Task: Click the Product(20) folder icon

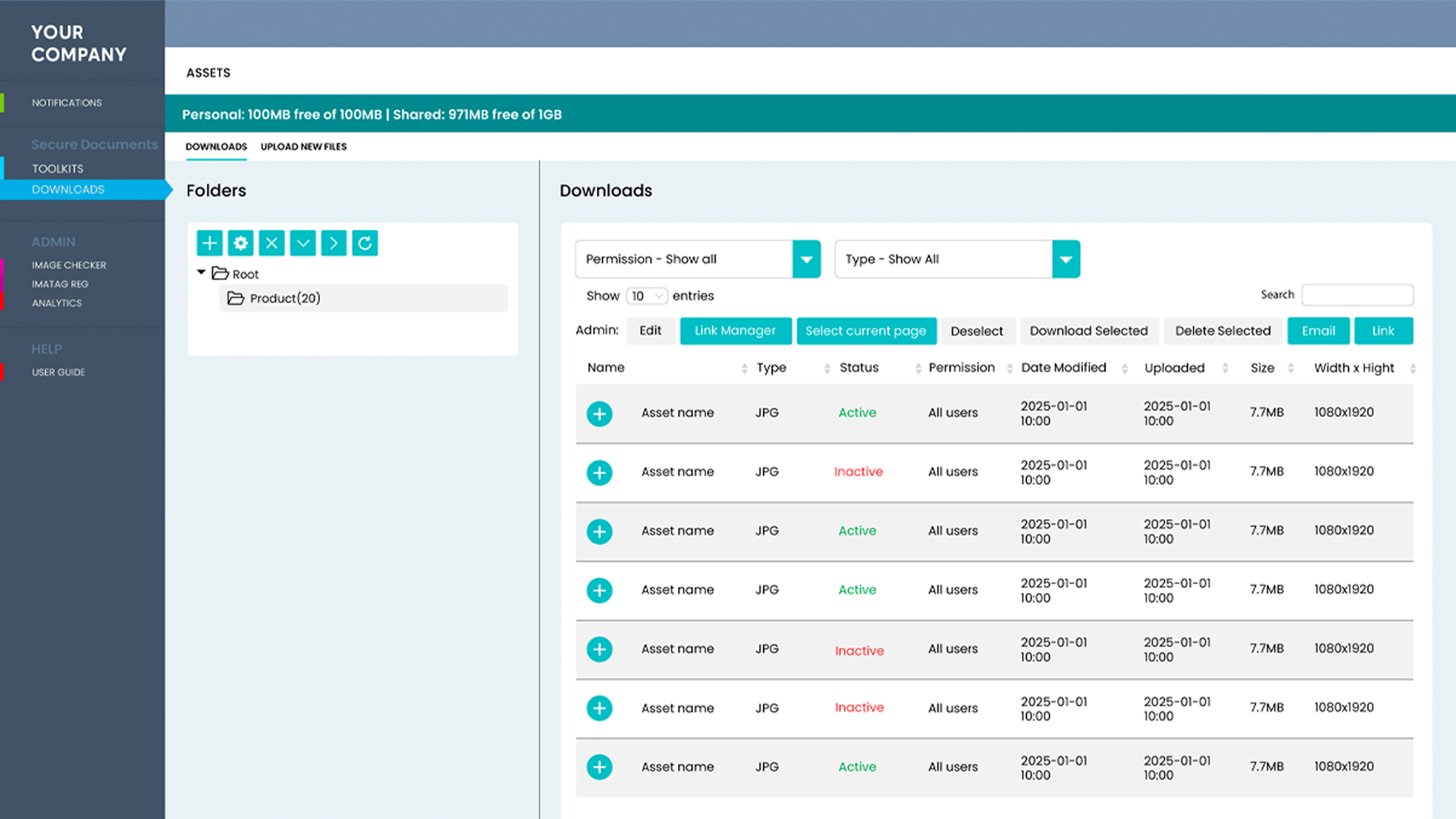Action: tap(236, 298)
